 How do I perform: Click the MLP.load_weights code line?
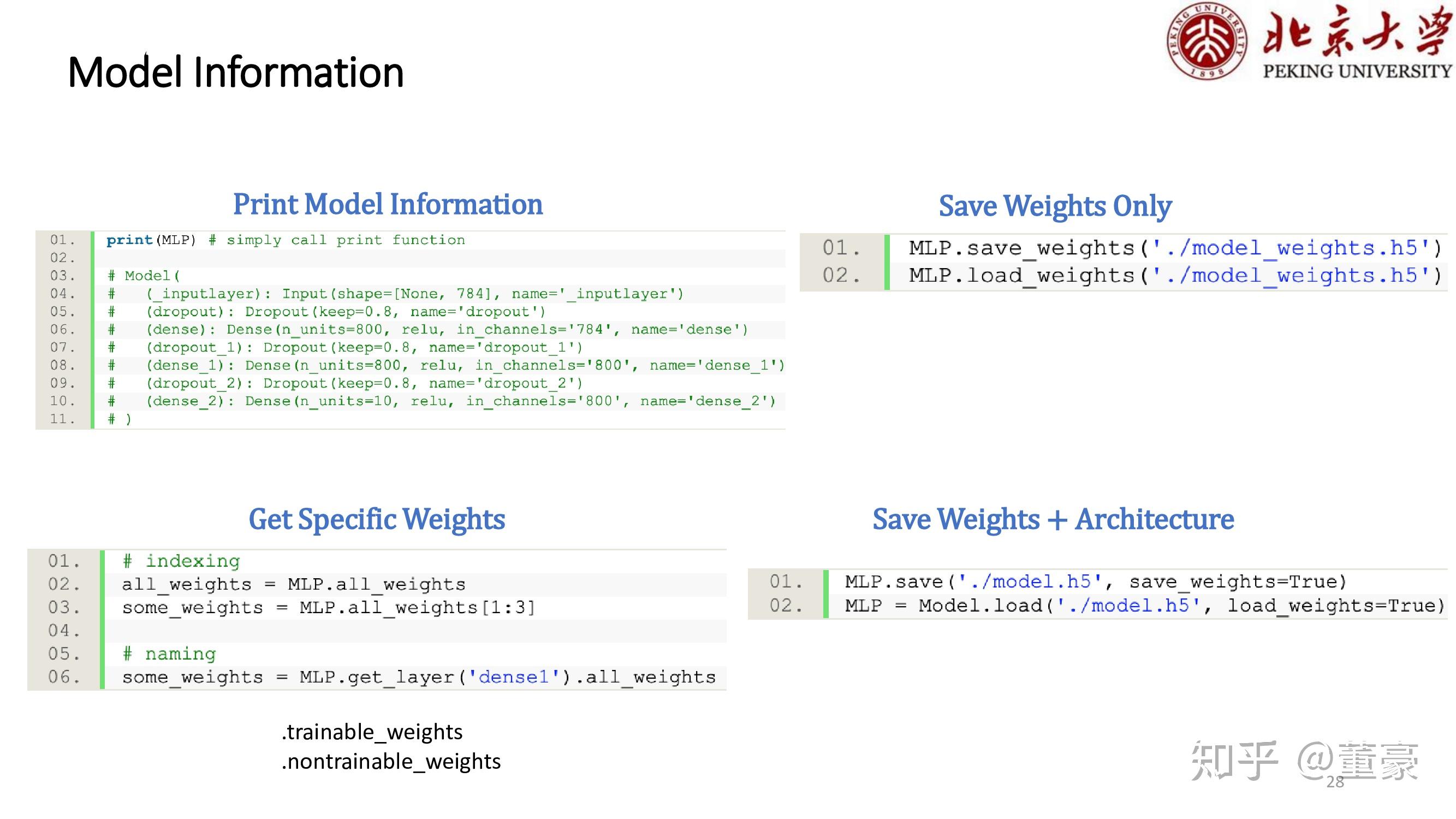click(1174, 275)
